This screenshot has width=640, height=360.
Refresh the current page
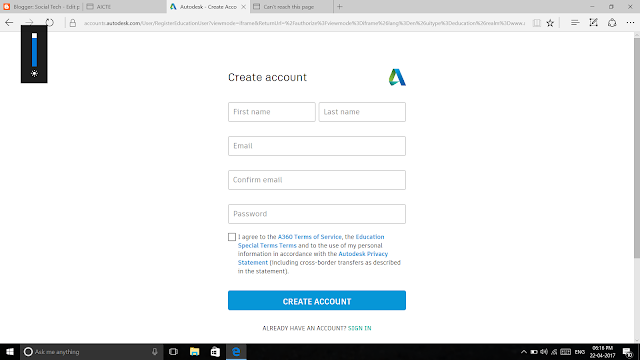coord(49,23)
